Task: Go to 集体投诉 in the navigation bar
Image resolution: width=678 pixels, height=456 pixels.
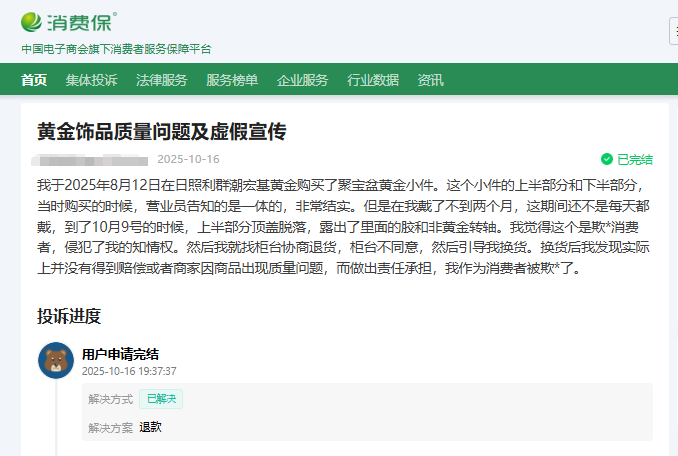Action: click(92, 80)
